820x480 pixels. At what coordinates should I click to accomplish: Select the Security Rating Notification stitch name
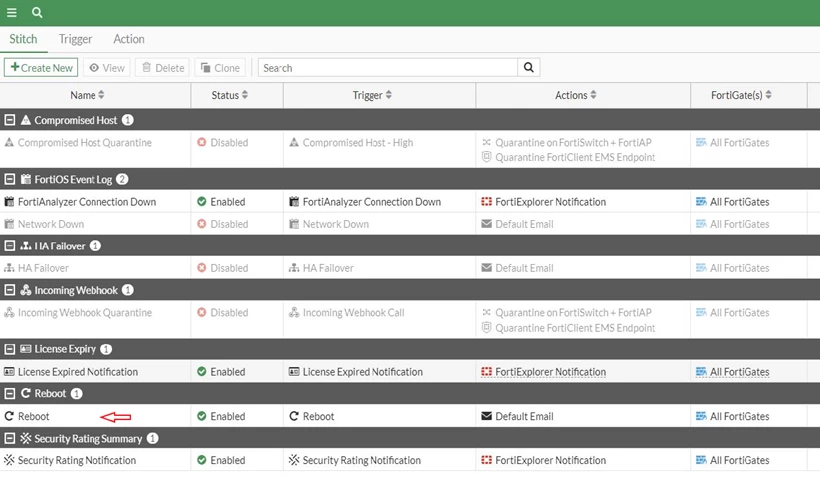click(x=77, y=460)
